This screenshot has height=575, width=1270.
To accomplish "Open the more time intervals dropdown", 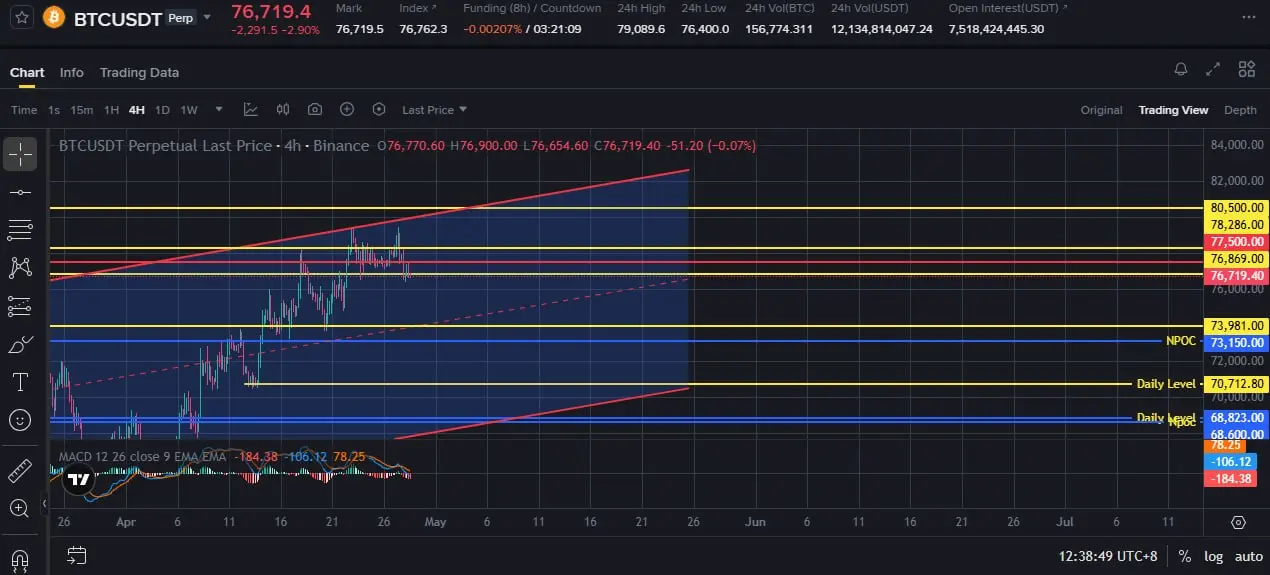I will click(218, 110).
